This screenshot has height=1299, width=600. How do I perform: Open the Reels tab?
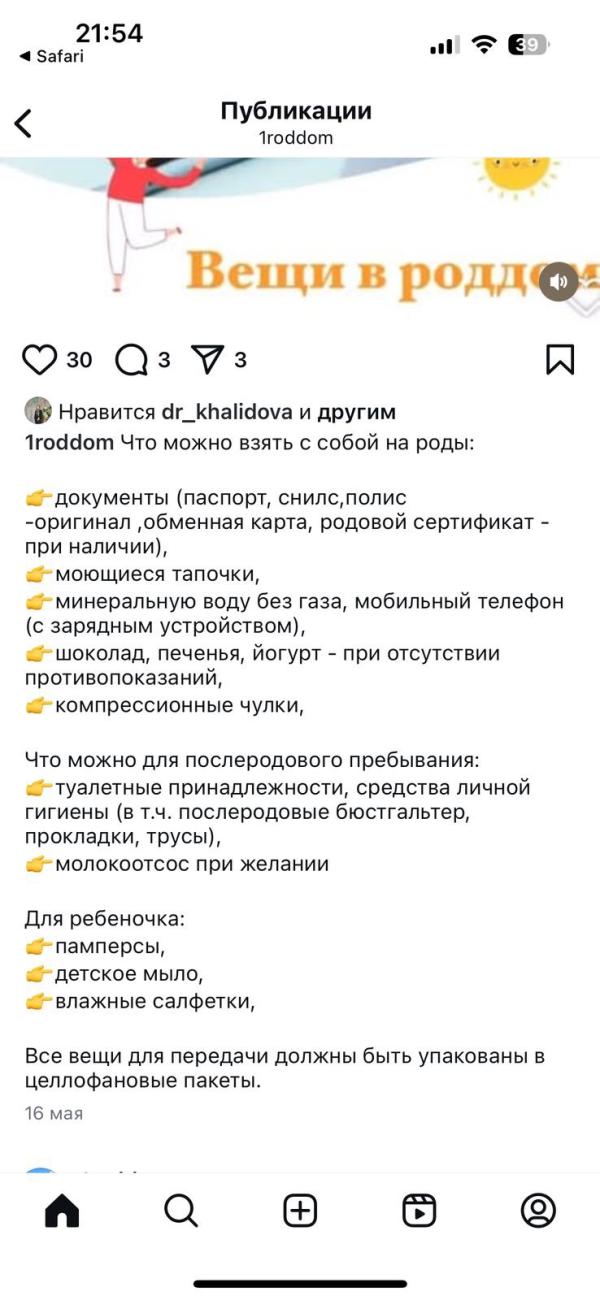click(x=419, y=1211)
